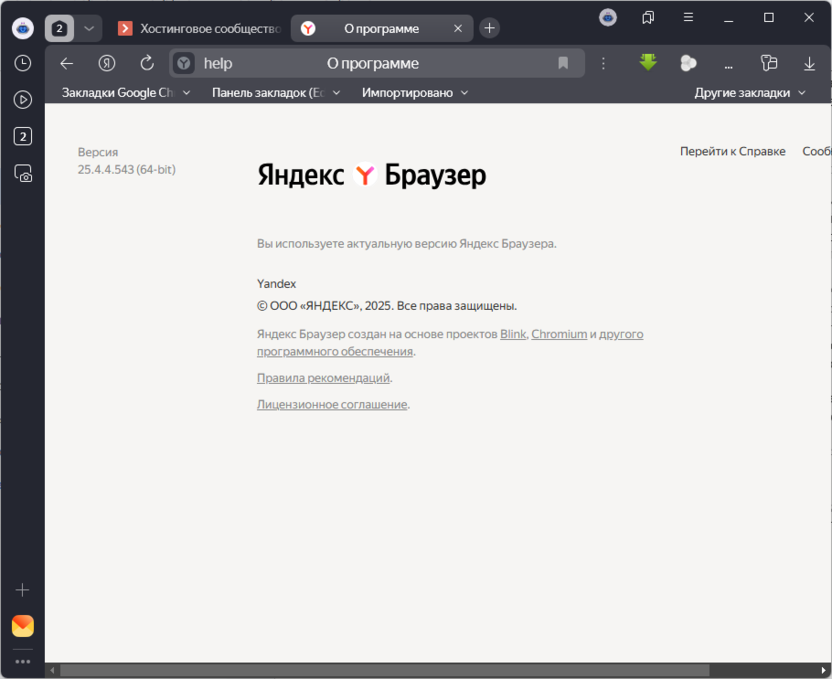Click the green download arrow extension icon
This screenshot has width=832, height=679.
pos(648,63)
